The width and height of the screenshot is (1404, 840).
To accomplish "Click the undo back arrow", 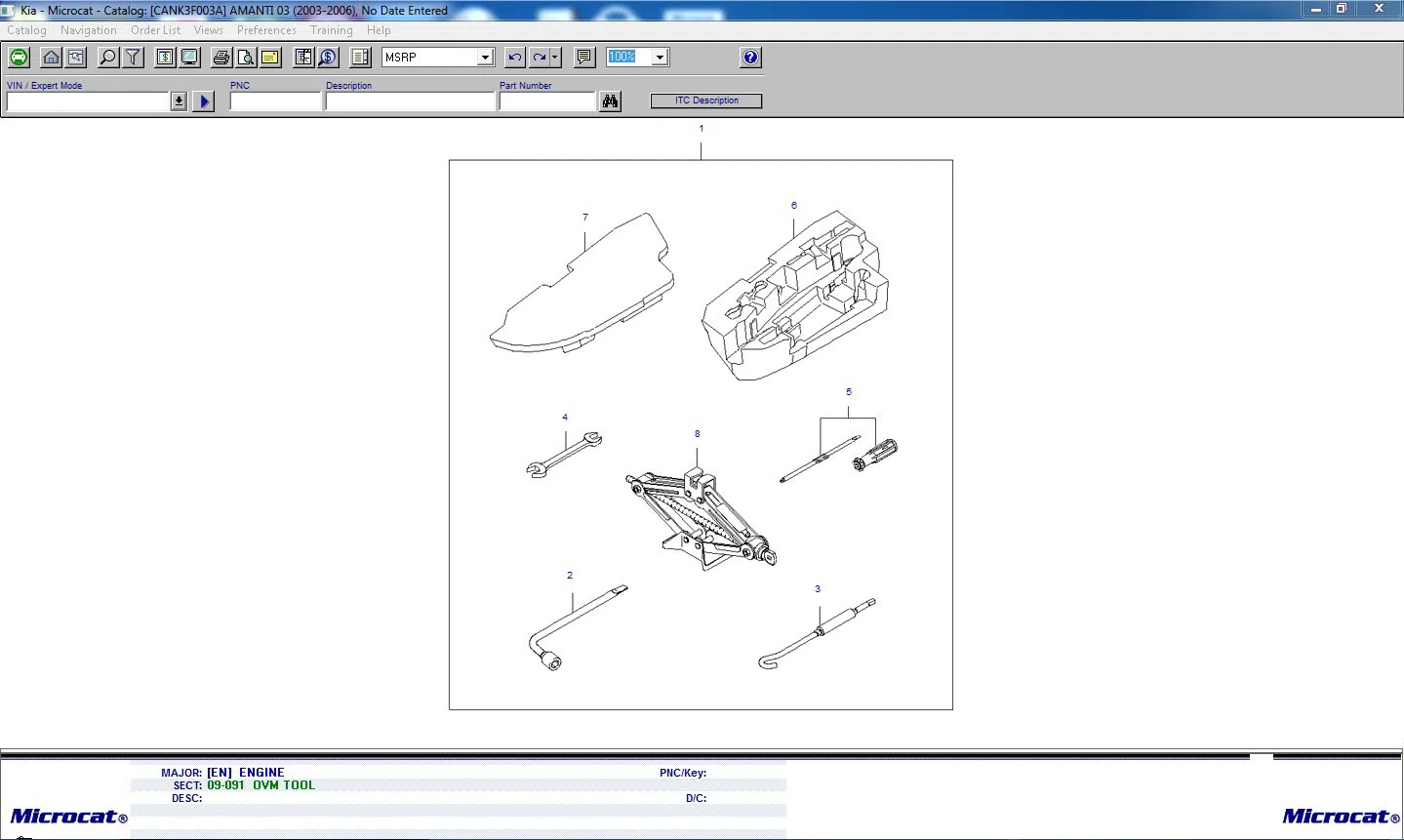I will [515, 58].
